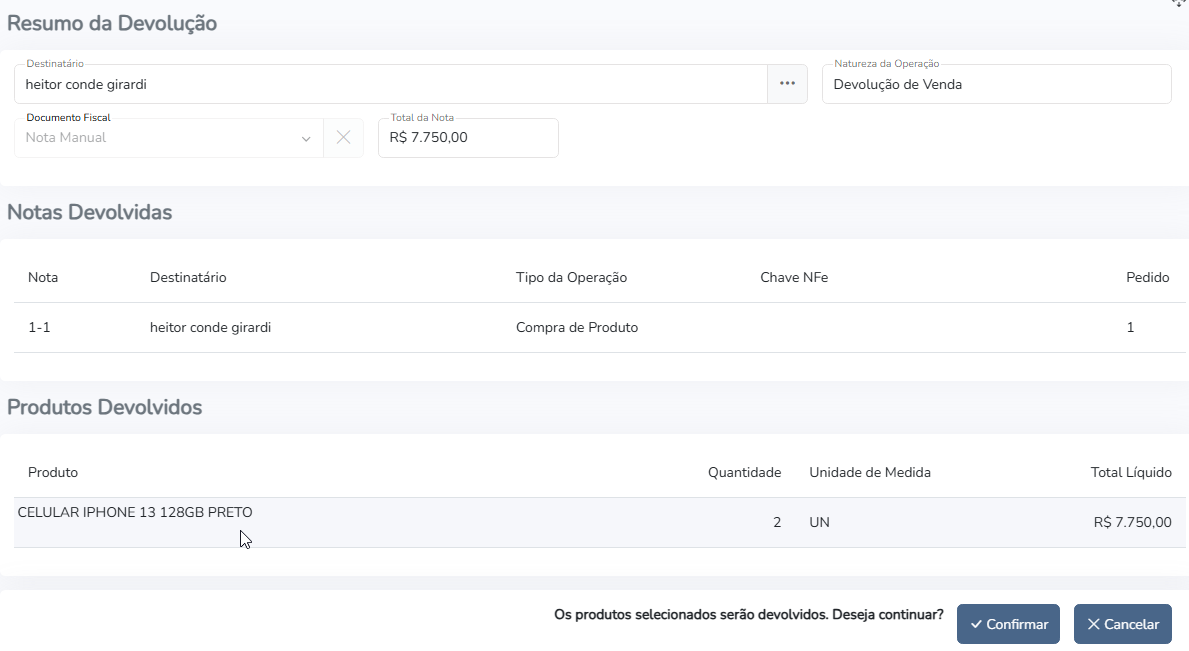
Task: Click Tipo da Operação column header
Action: [571, 277]
